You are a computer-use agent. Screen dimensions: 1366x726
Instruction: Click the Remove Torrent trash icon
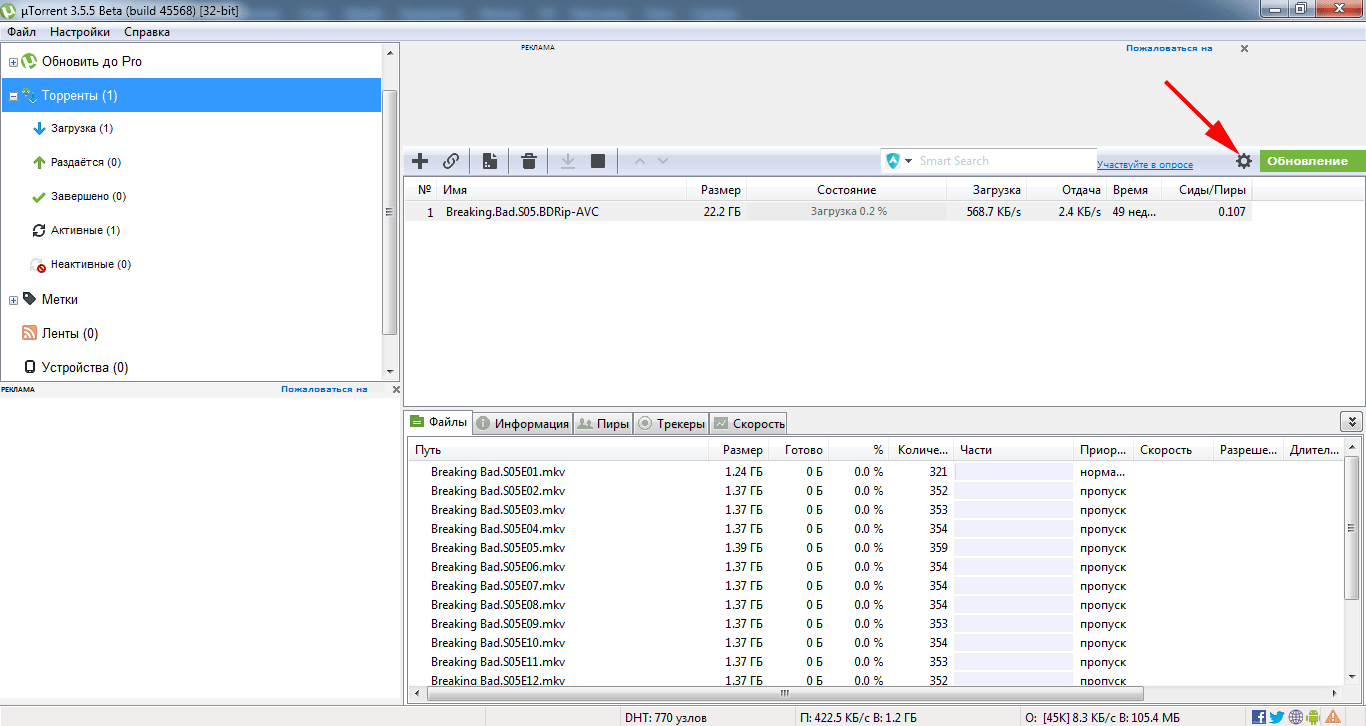[529, 161]
